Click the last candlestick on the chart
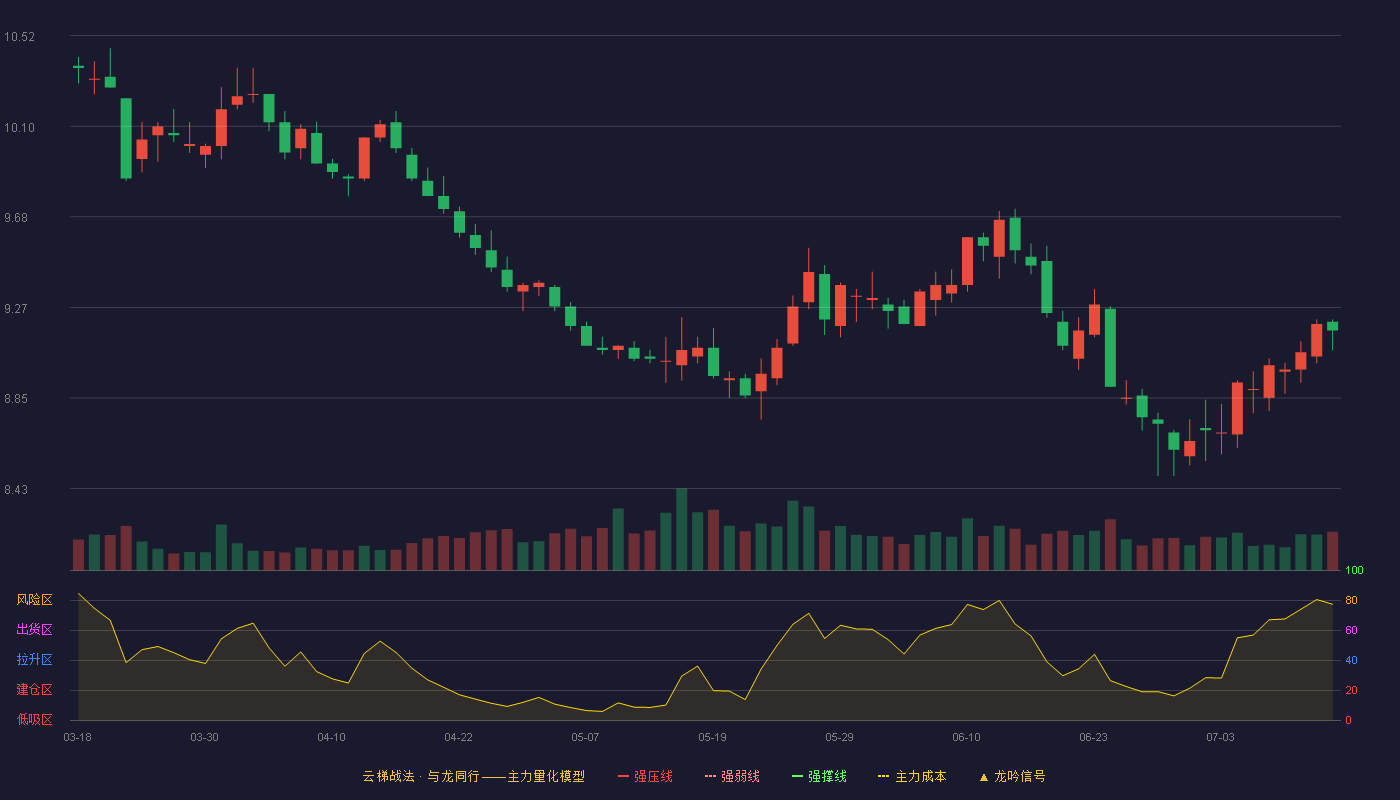 (x=1332, y=335)
